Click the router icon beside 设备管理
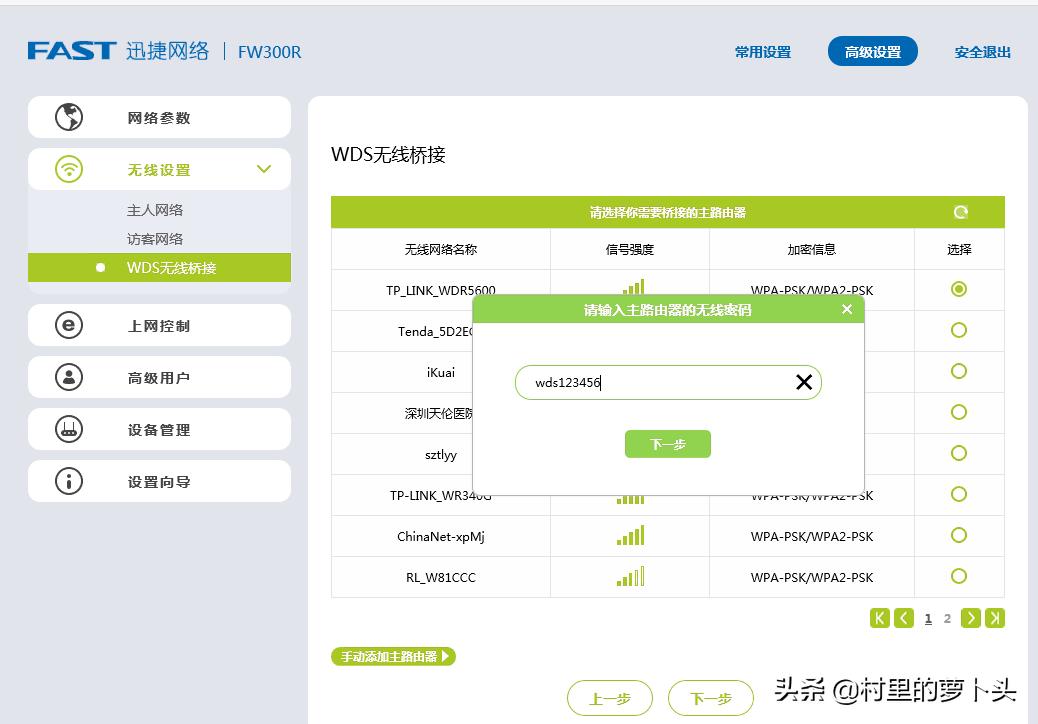This screenshot has width=1038, height=724. (65, 429)
